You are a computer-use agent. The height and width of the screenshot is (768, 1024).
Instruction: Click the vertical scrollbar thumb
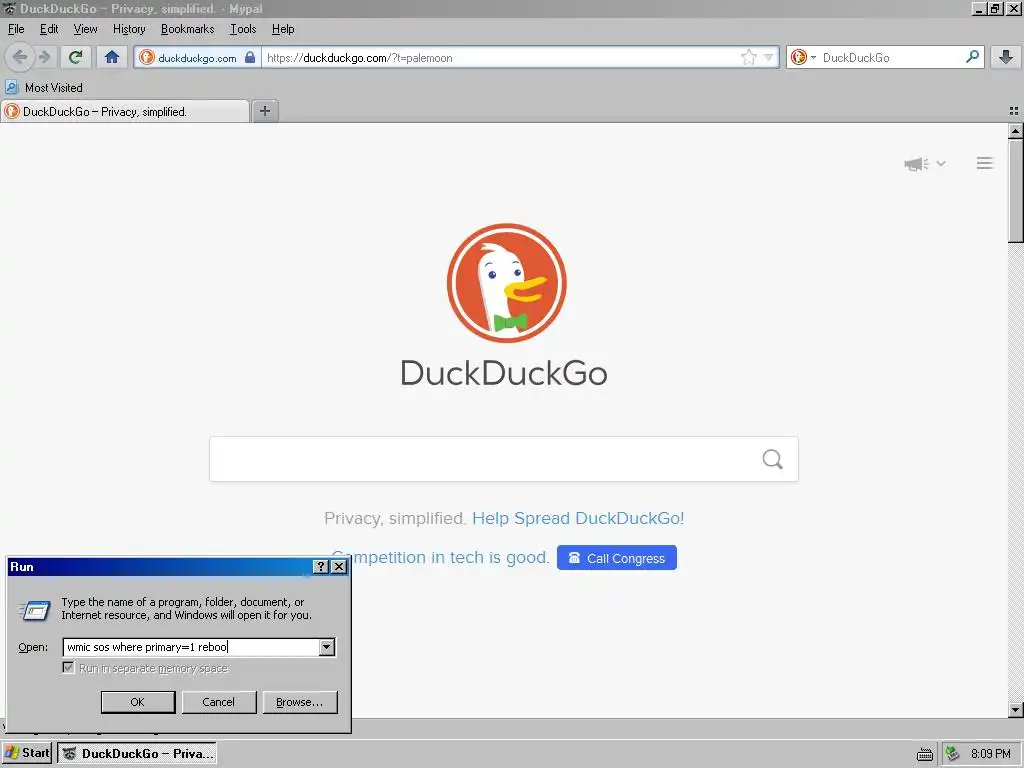pos(1016,191)
